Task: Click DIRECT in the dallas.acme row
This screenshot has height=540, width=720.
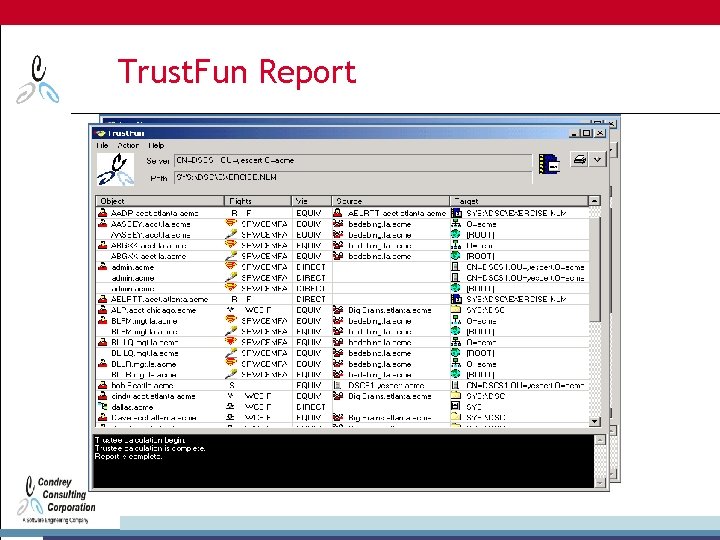Action: [311, 407]
